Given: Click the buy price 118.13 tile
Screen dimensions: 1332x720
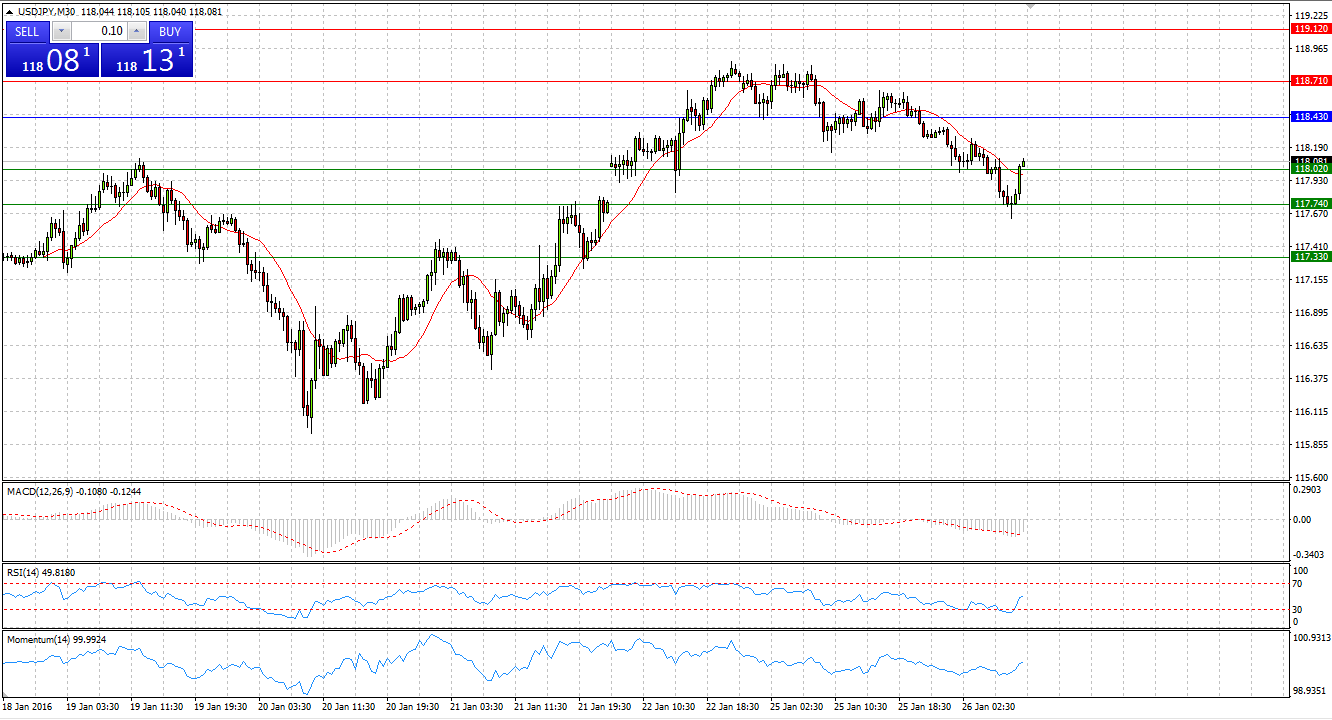Looking at the screenshot, I should pyautogui.click(x=147, y=59).
